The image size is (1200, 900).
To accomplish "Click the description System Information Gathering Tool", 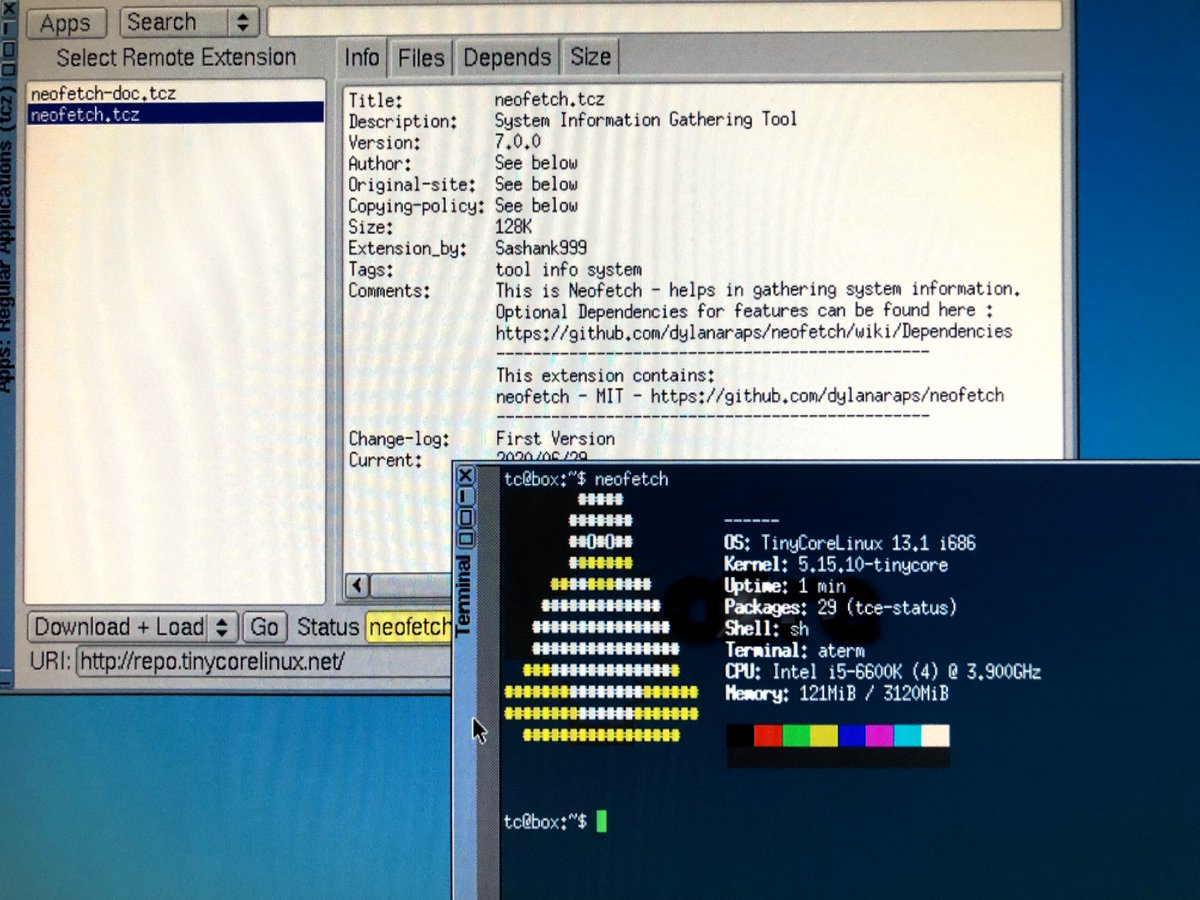I will [x=646, y=120].
